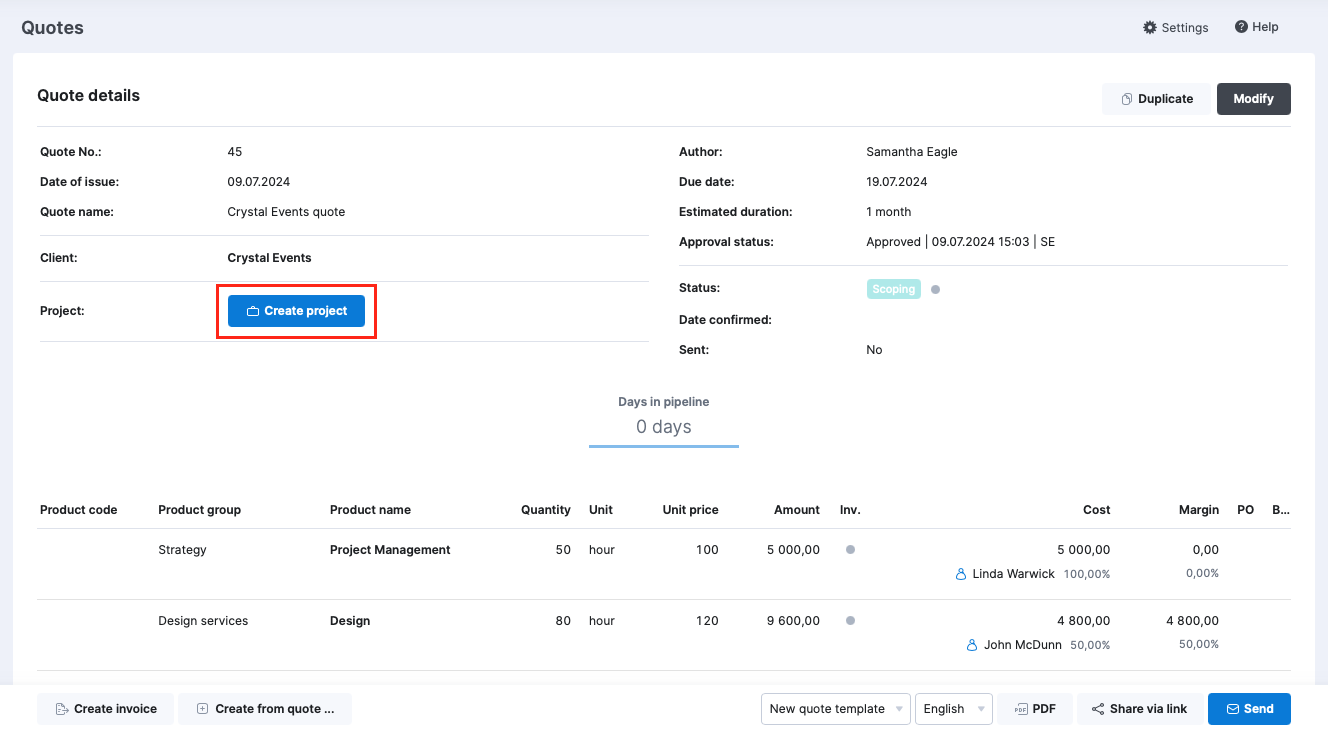Click the Duplicate button
The height and width of the screenshot is (731, 1328).
pos(1156,99)
